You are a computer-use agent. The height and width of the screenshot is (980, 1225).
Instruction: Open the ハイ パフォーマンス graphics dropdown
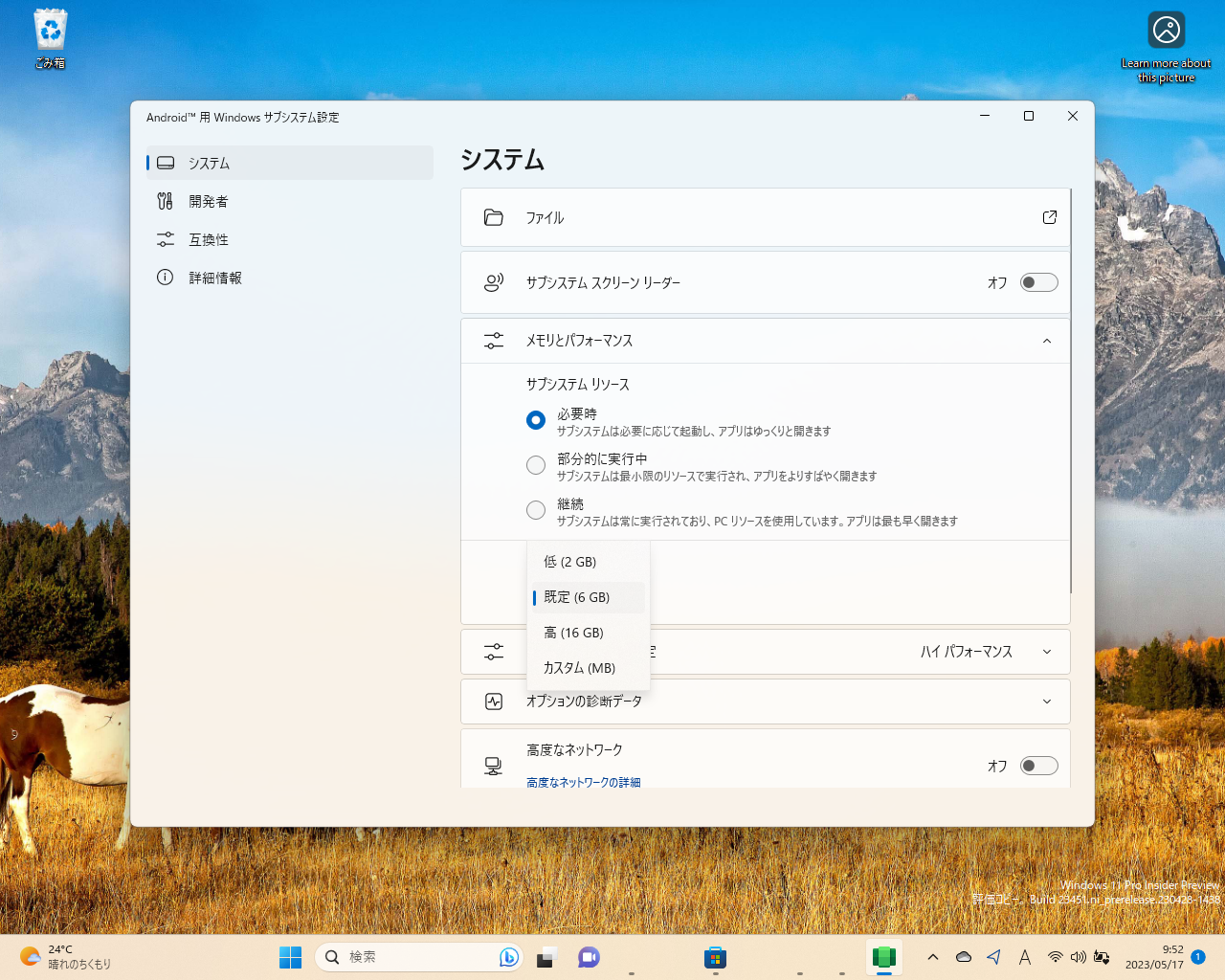coord(986,651)
